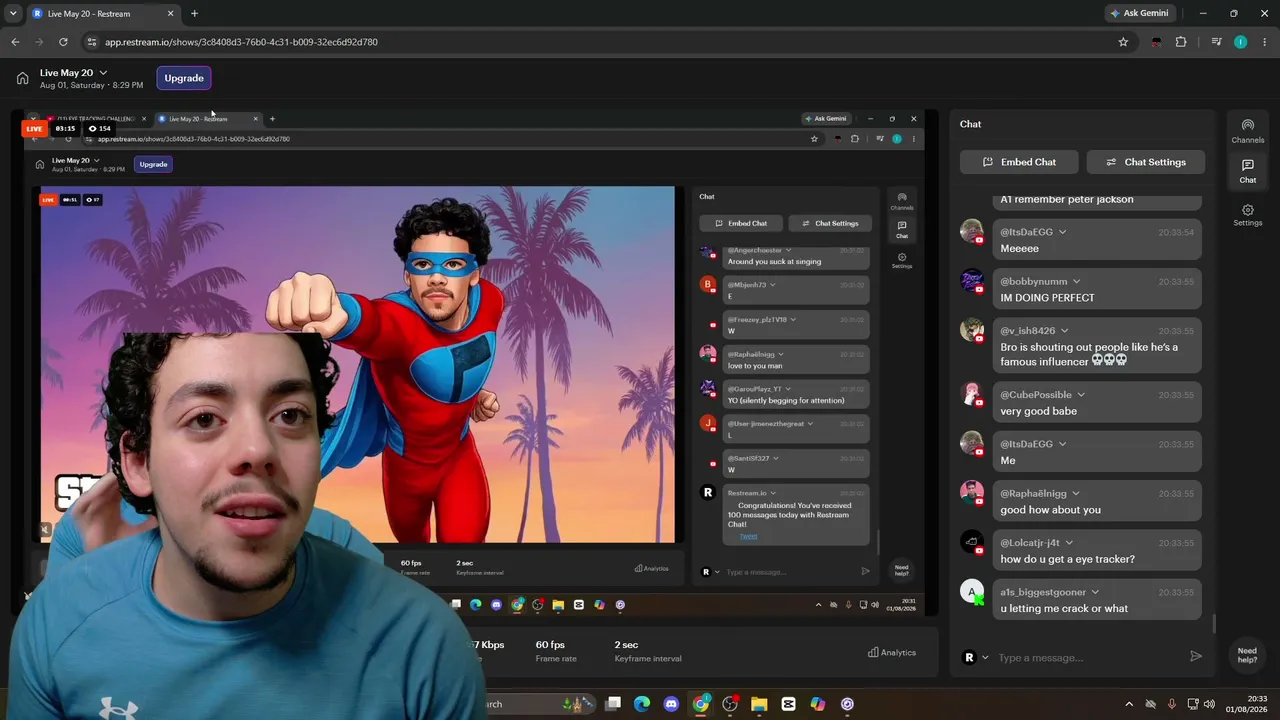Reload the Restream page
The width and height of the screenshot is (1280, 720).
tap(63, 42)
